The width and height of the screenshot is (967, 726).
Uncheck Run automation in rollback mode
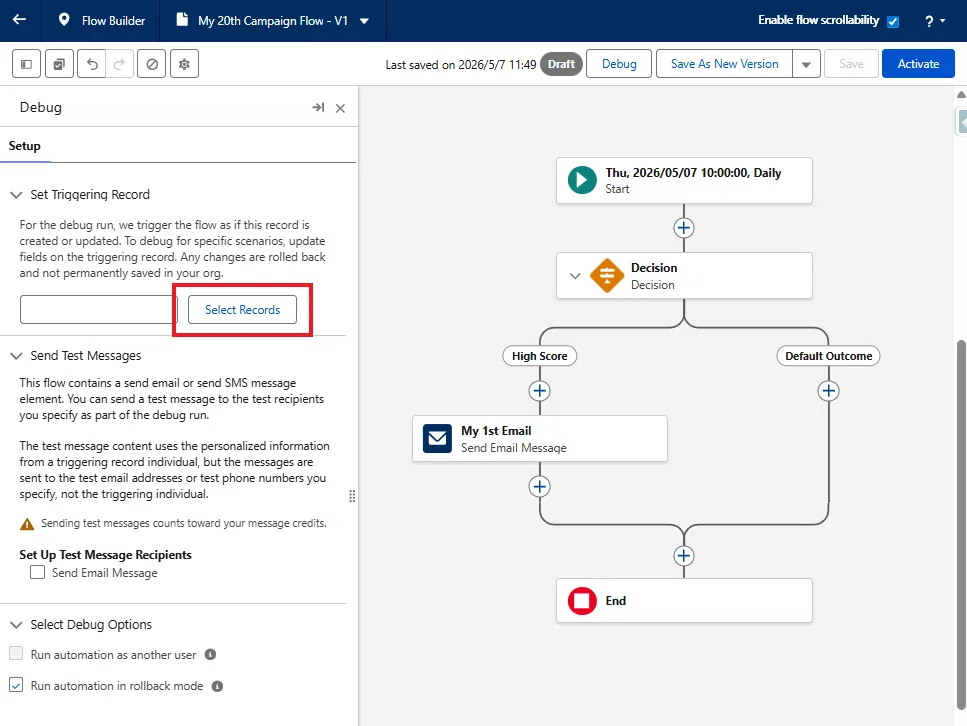pos(16,685)
